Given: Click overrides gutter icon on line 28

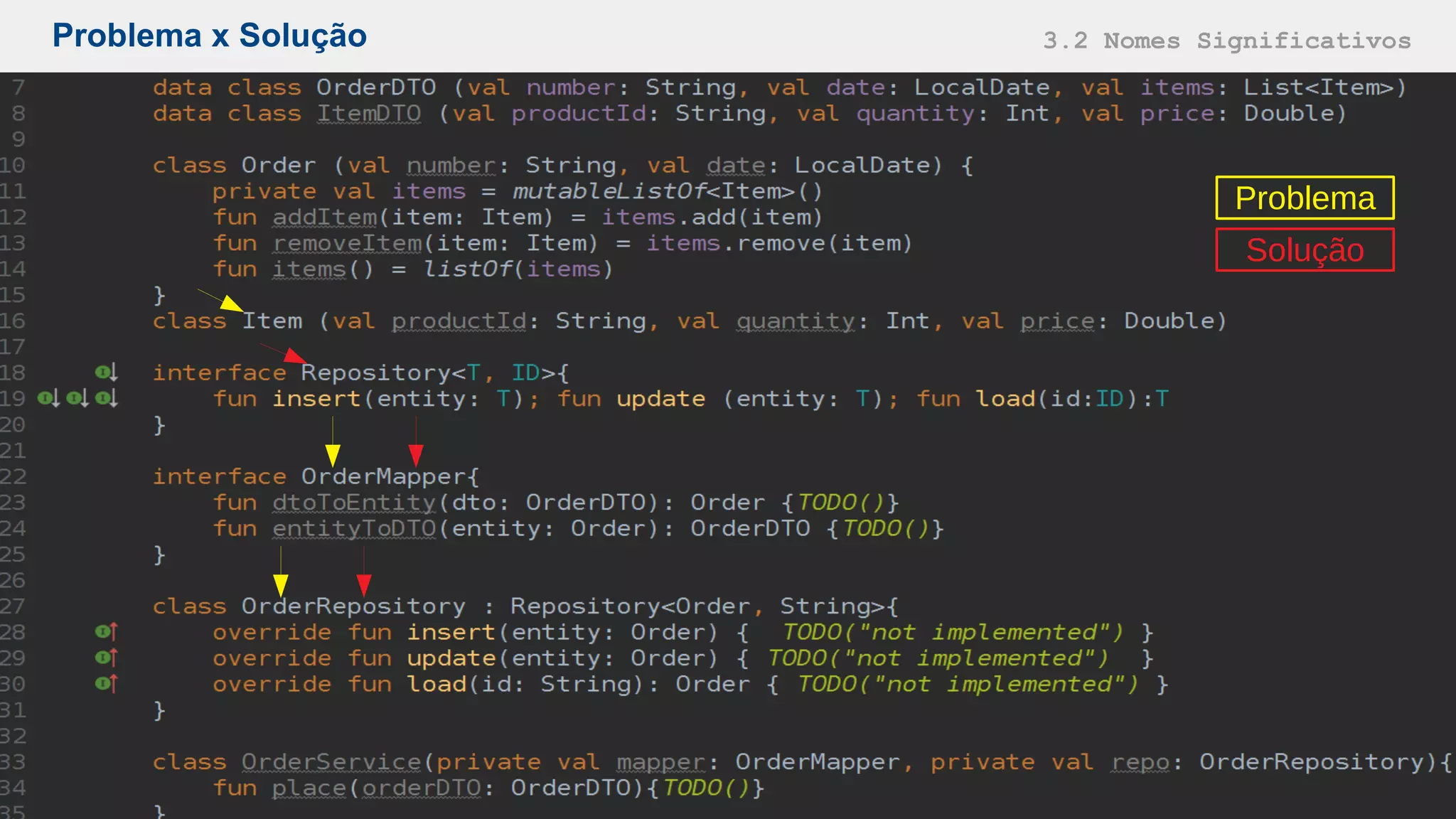Looking at the screenshot, I should click(106, 631).
